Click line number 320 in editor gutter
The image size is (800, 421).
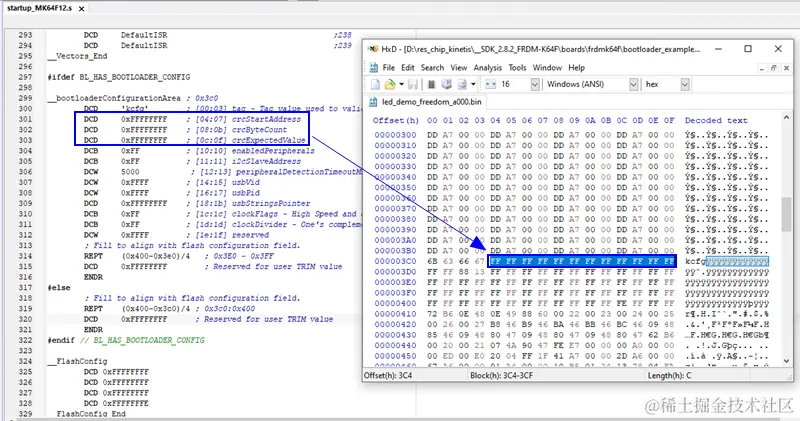(25, 319)
